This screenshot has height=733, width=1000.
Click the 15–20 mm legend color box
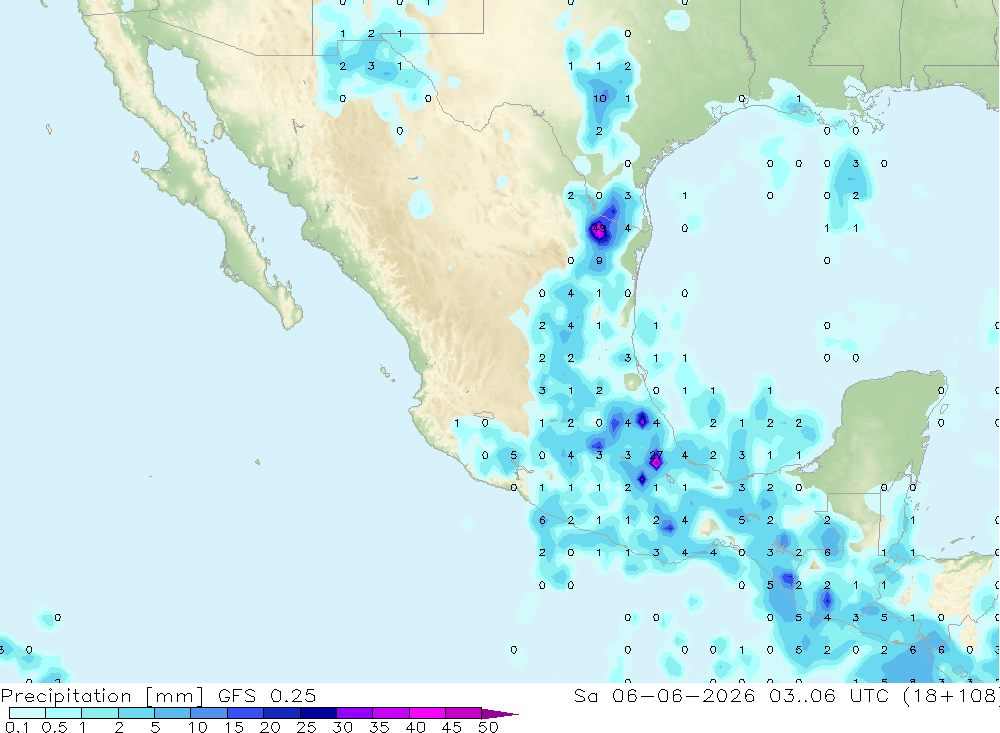246,713
